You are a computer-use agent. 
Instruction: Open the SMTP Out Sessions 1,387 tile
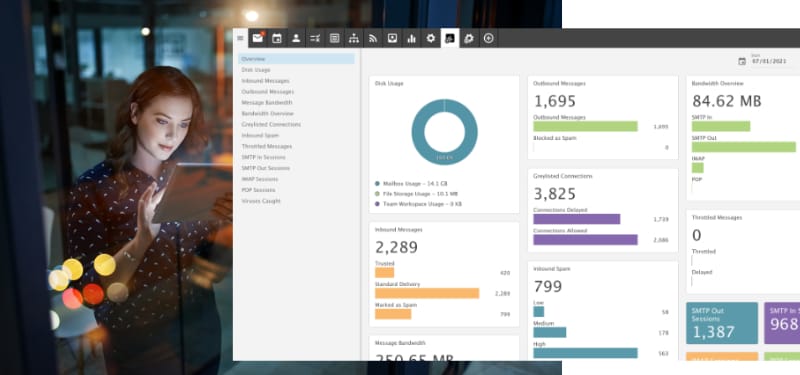point(721,323)
